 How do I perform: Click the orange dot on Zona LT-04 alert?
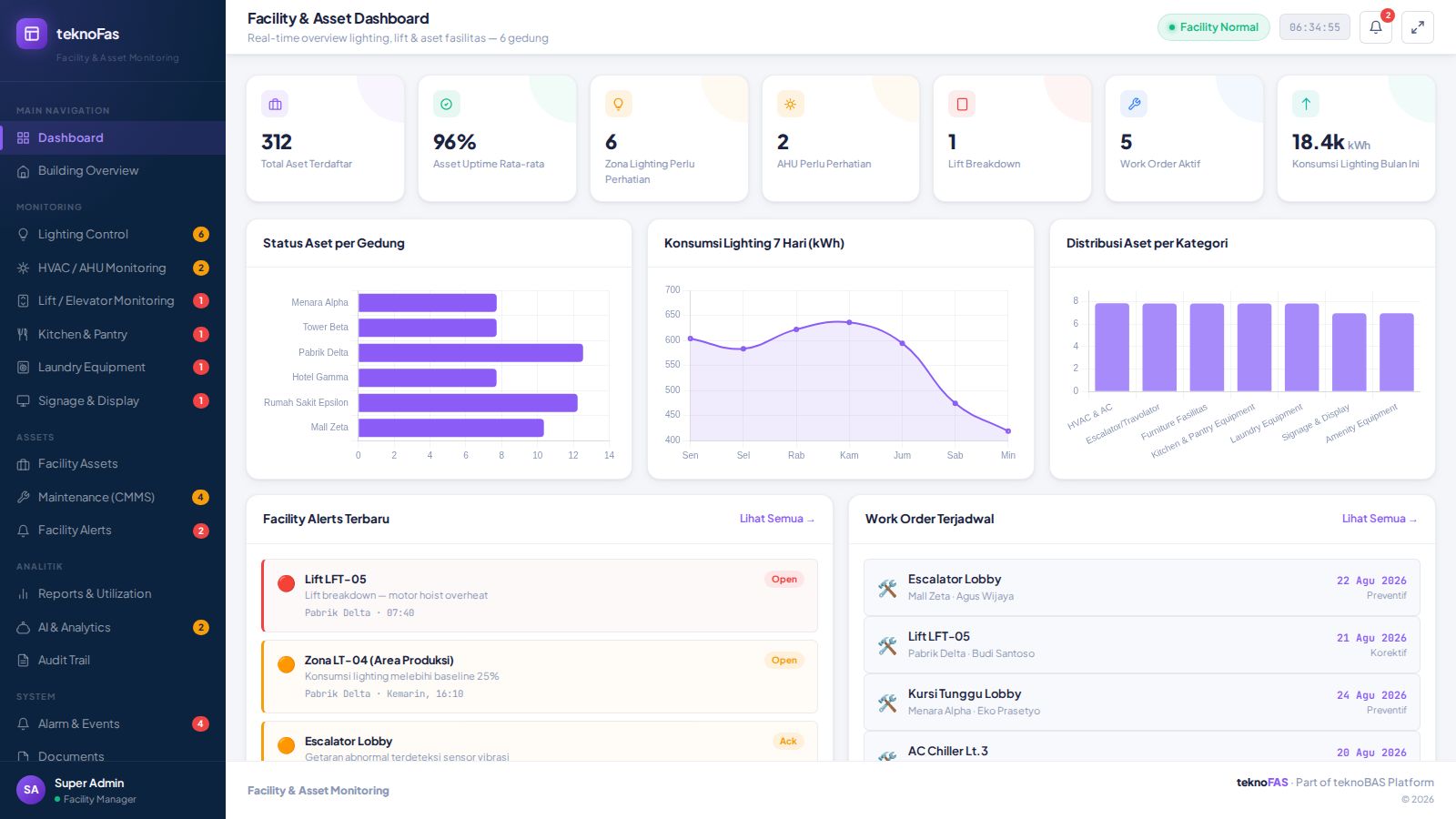pyautogui.click(x=286, y=664)
